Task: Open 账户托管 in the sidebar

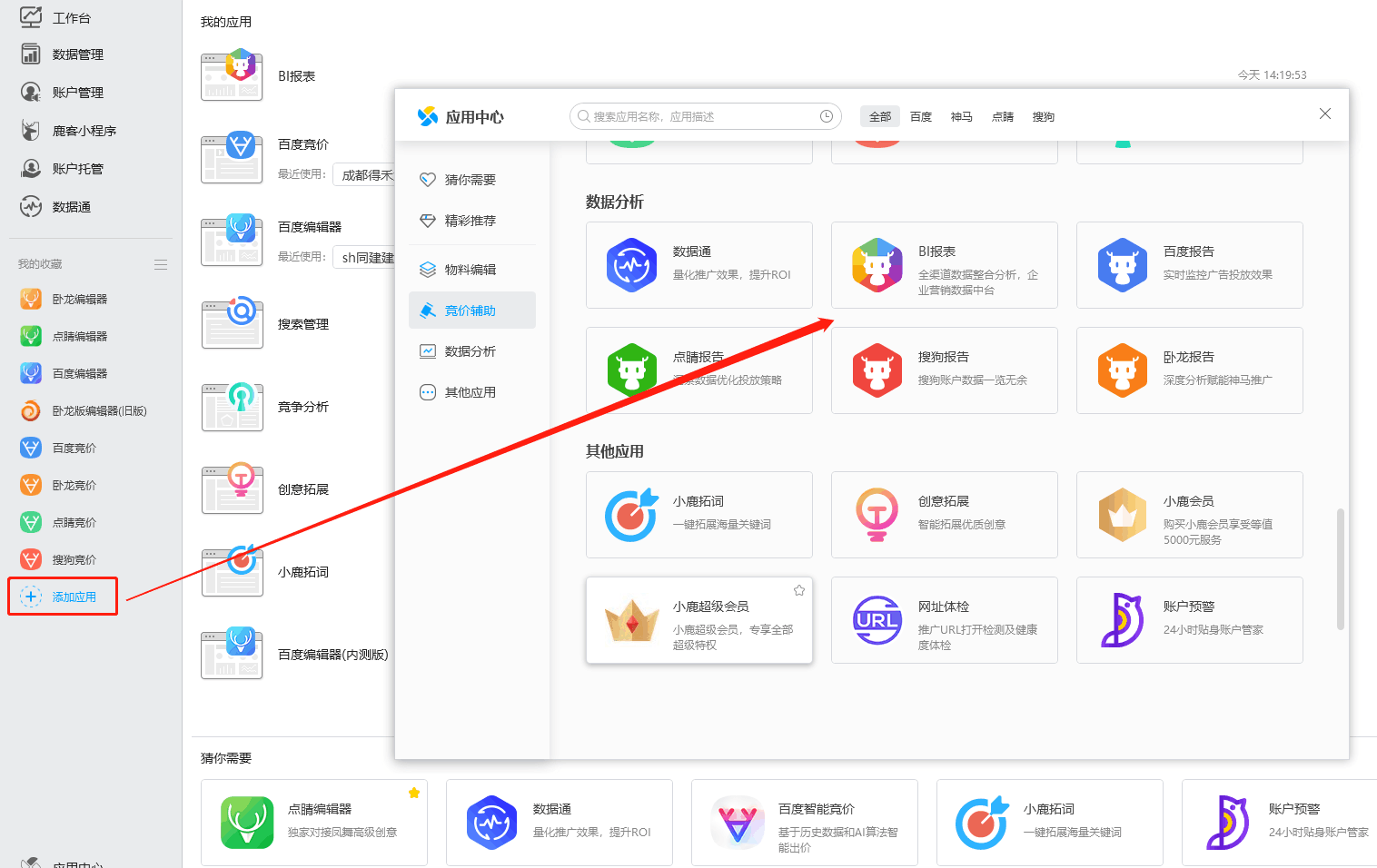Action: 62,169
